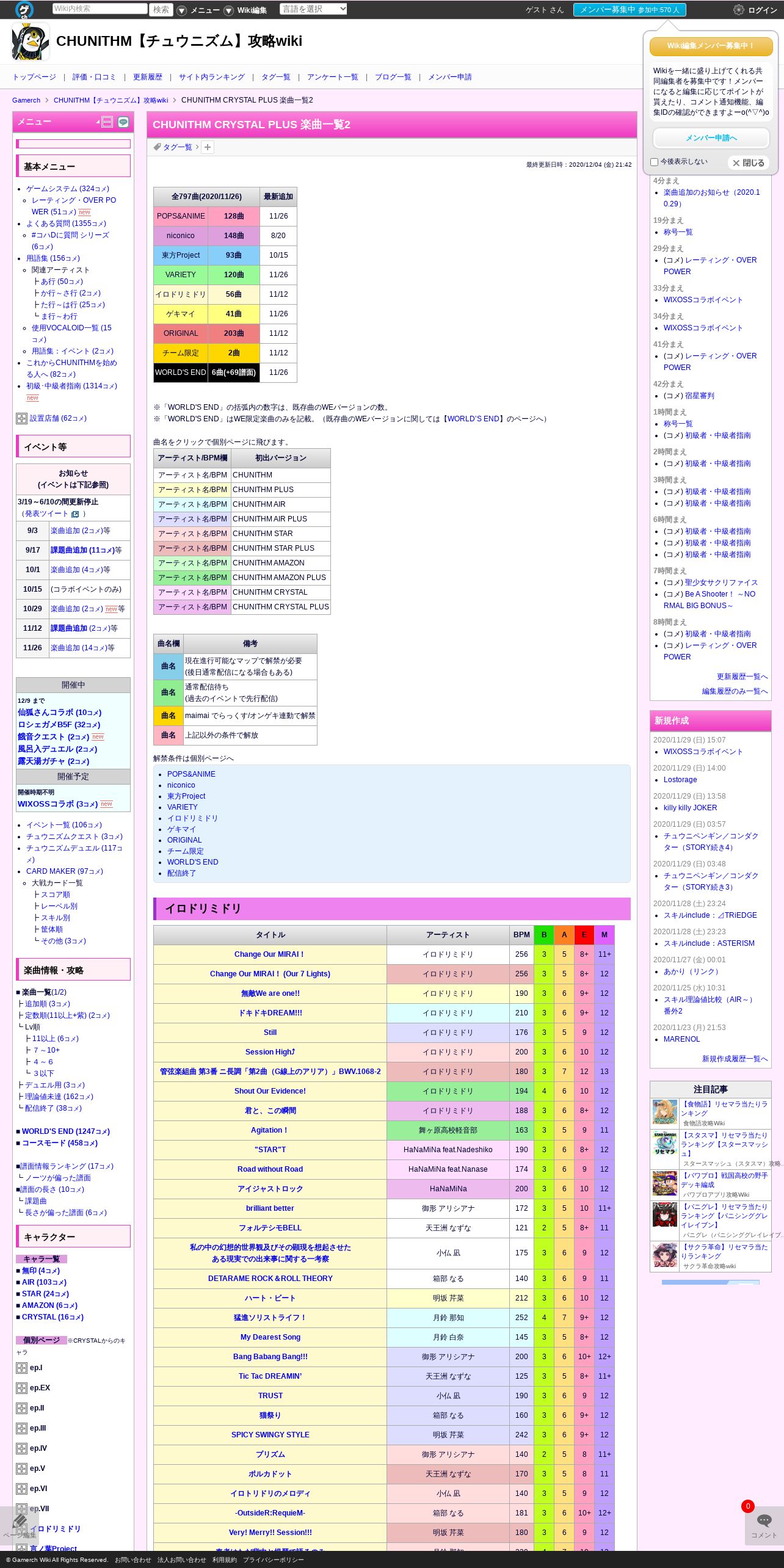This screenshot has height=1568, width=784.
Task: Expand the ep.VI character list
Action: pyautogui.click(x=21, y=1489)
